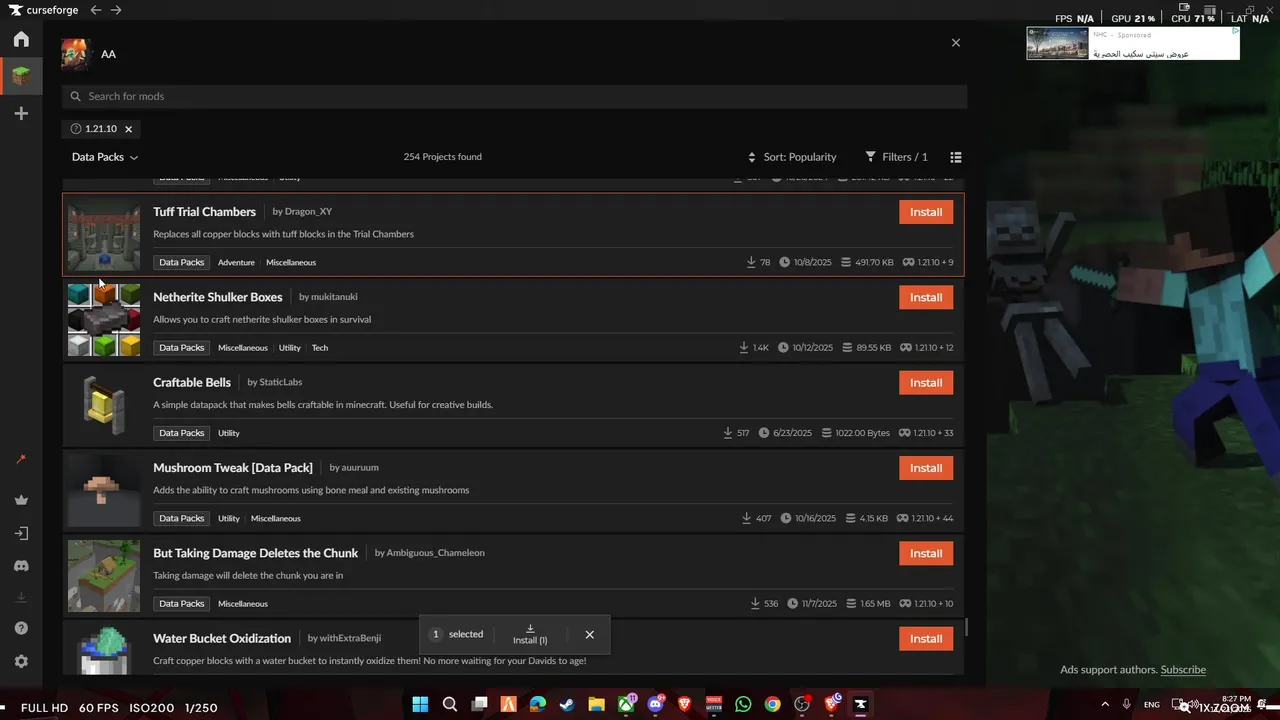The image size is (1280, 720).
Task: Select the Minecraft grass block game icon
Action: [x=21, y=76]
